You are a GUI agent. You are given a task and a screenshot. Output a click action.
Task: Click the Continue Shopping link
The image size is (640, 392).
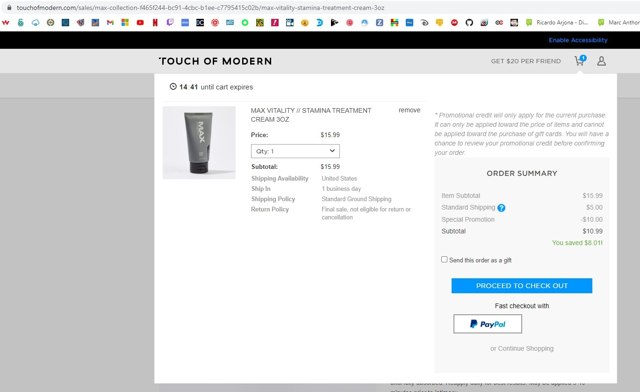tap(526, 348)
